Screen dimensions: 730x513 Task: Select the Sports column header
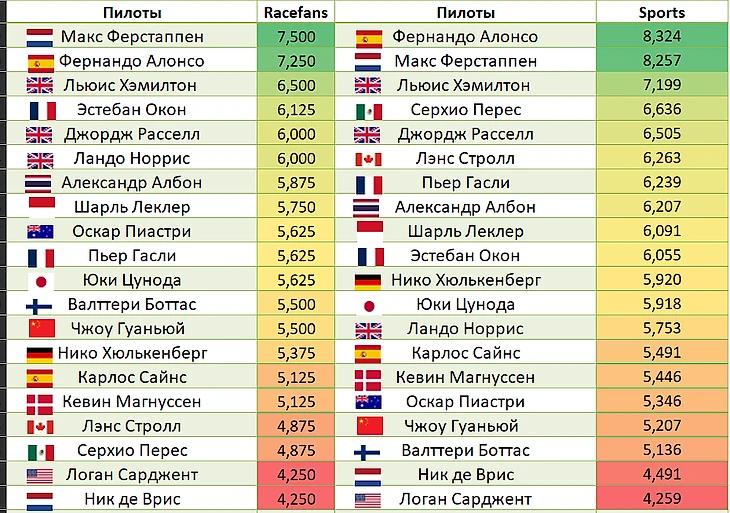click(x=662, y=12)
